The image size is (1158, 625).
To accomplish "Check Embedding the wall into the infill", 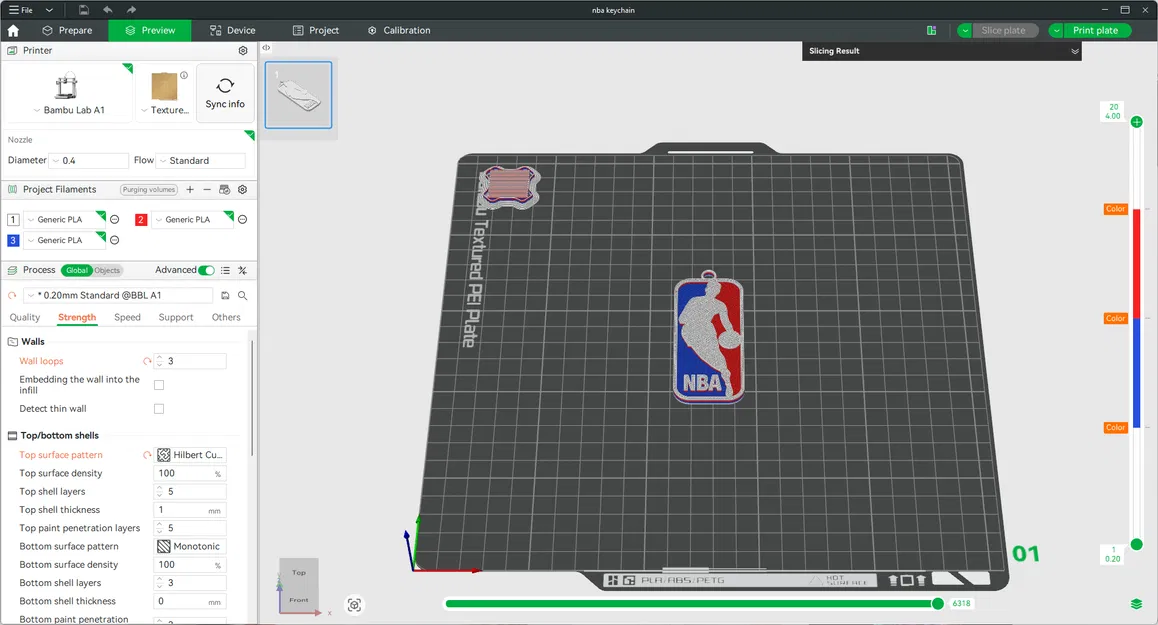I will click(158, 384).
